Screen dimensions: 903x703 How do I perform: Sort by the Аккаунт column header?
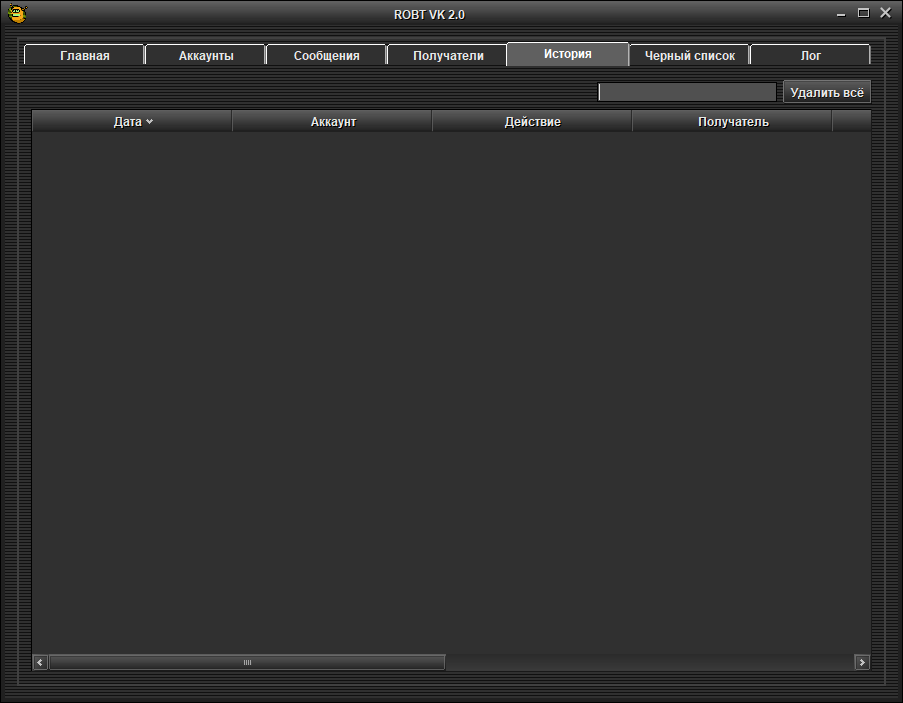[333, 121]
